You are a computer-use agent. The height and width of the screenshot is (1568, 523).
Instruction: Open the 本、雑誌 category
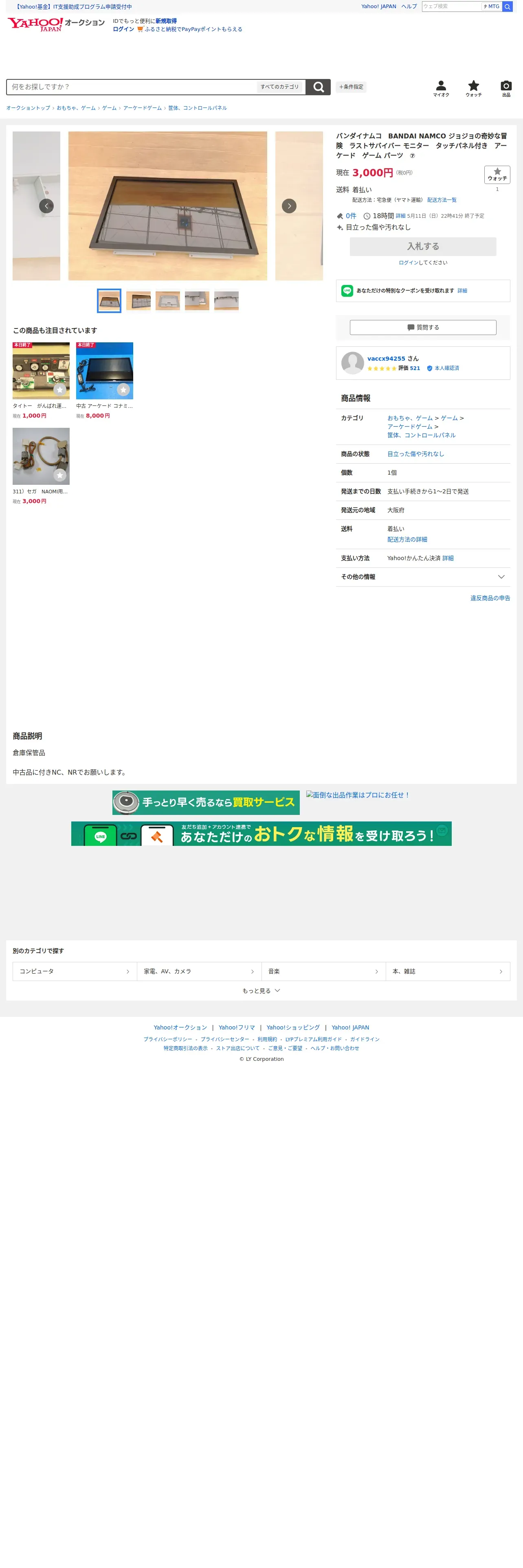point(448,972)
